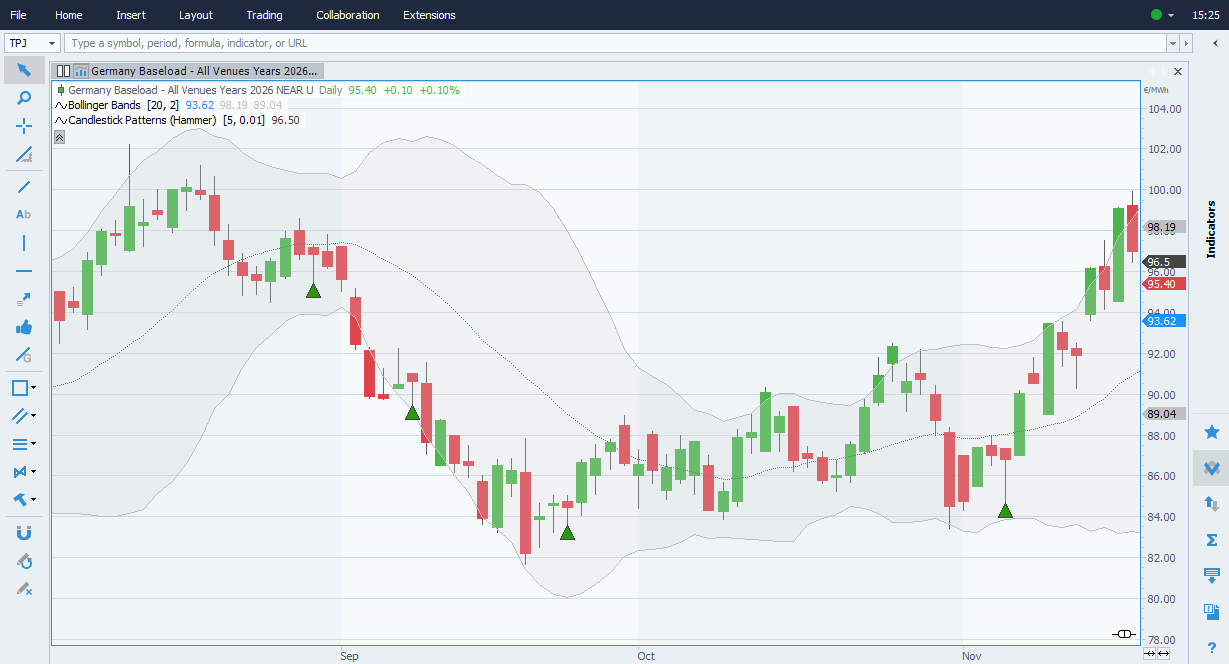This screenshot has height=664, width=1229.
Task: Collapse the indicator legend with double-chevron
Action: click(x=59, y=137)
